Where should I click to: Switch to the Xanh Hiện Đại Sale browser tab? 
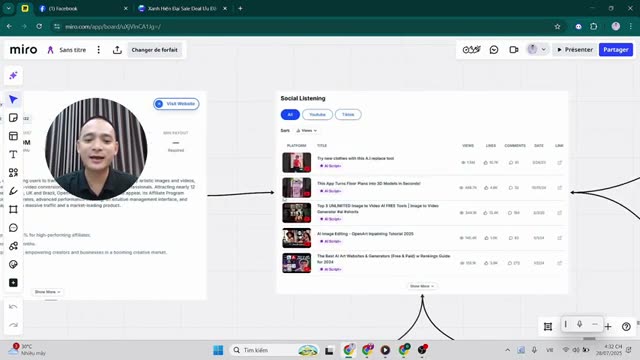click(182, 9)
